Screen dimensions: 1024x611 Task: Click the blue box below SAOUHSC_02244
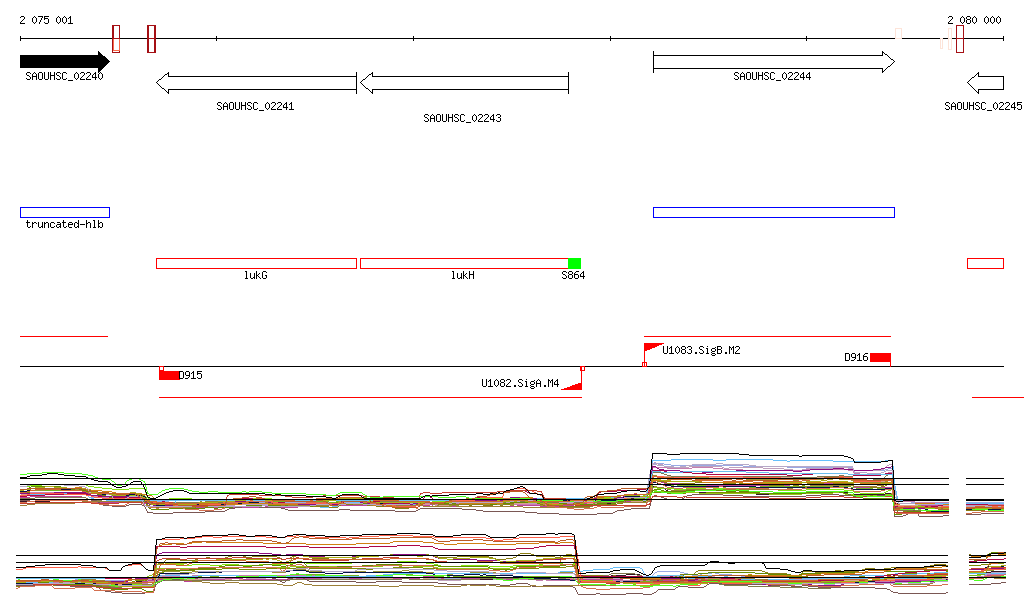[773, 212]
